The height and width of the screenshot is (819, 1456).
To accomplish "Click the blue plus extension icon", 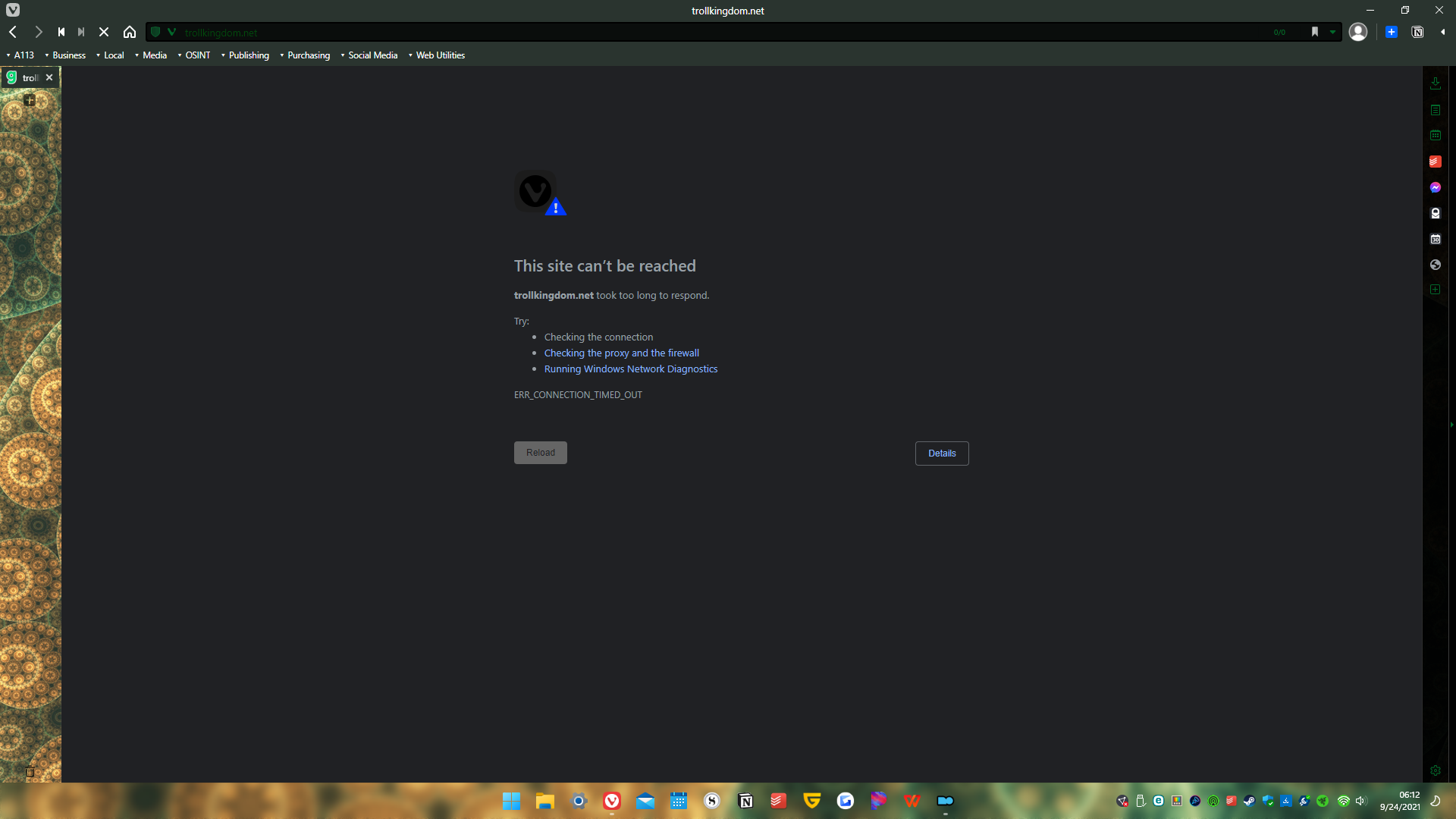I will [x=1392, y=32].
